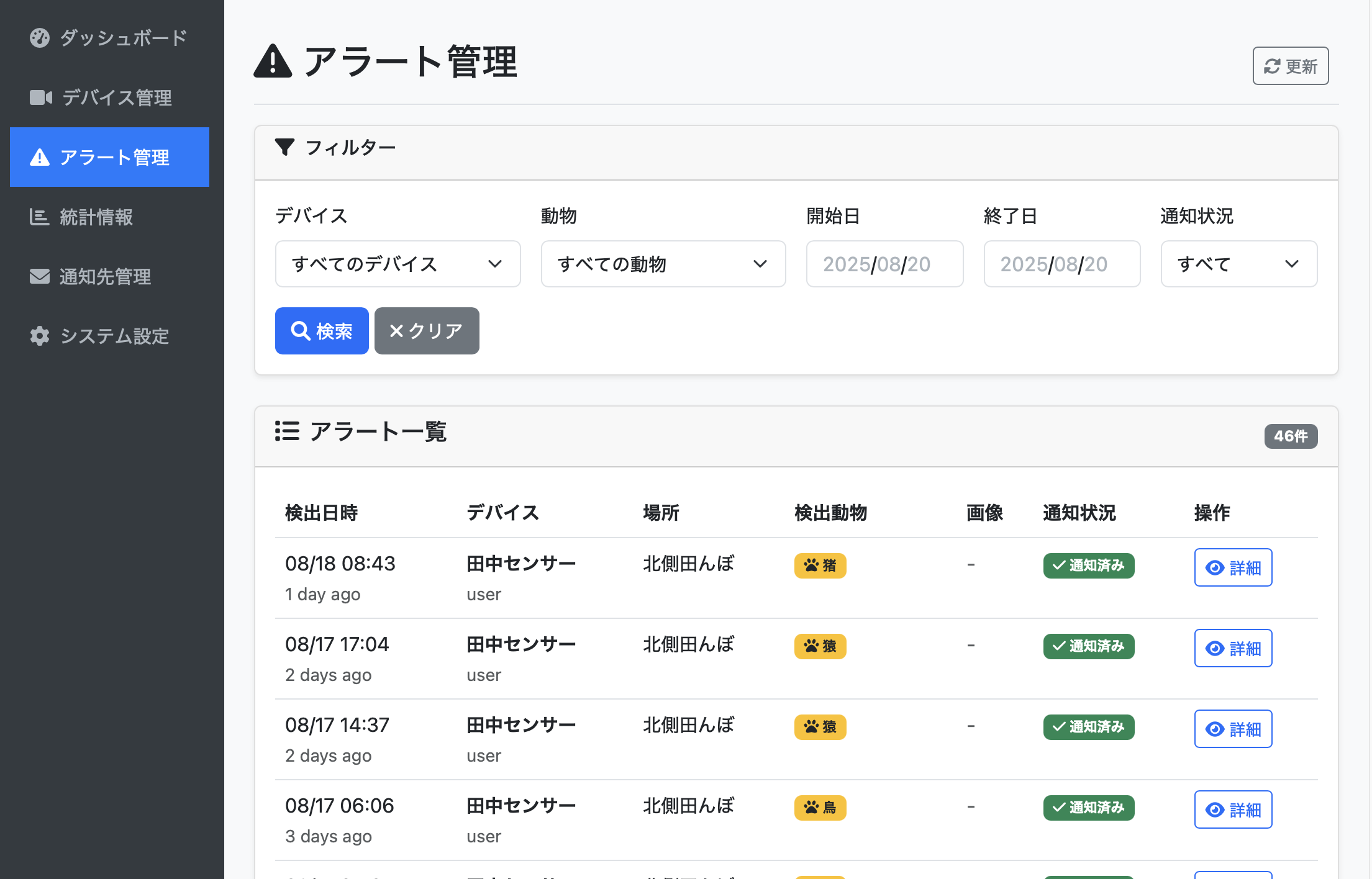Click the 通知済み badge in the 08/17 17:04 row
This screenshot has height=879, width=1372.
point(1088,646)
